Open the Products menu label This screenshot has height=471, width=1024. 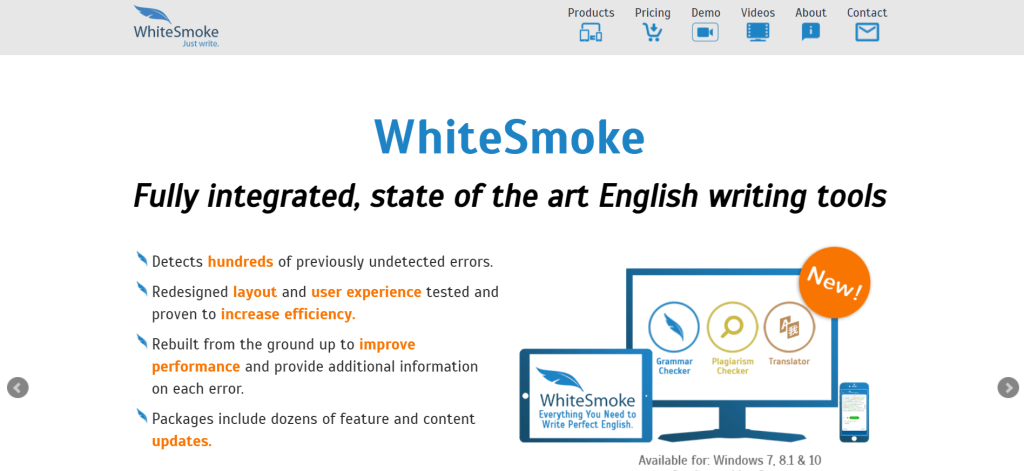pyautogui.click(x=591, y=12)
